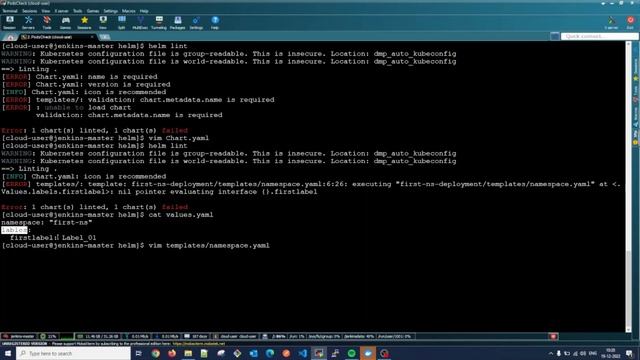The height and width of the screenshot is (360, 640).
Task: Open the X server menu
Action: pos(62,11)
